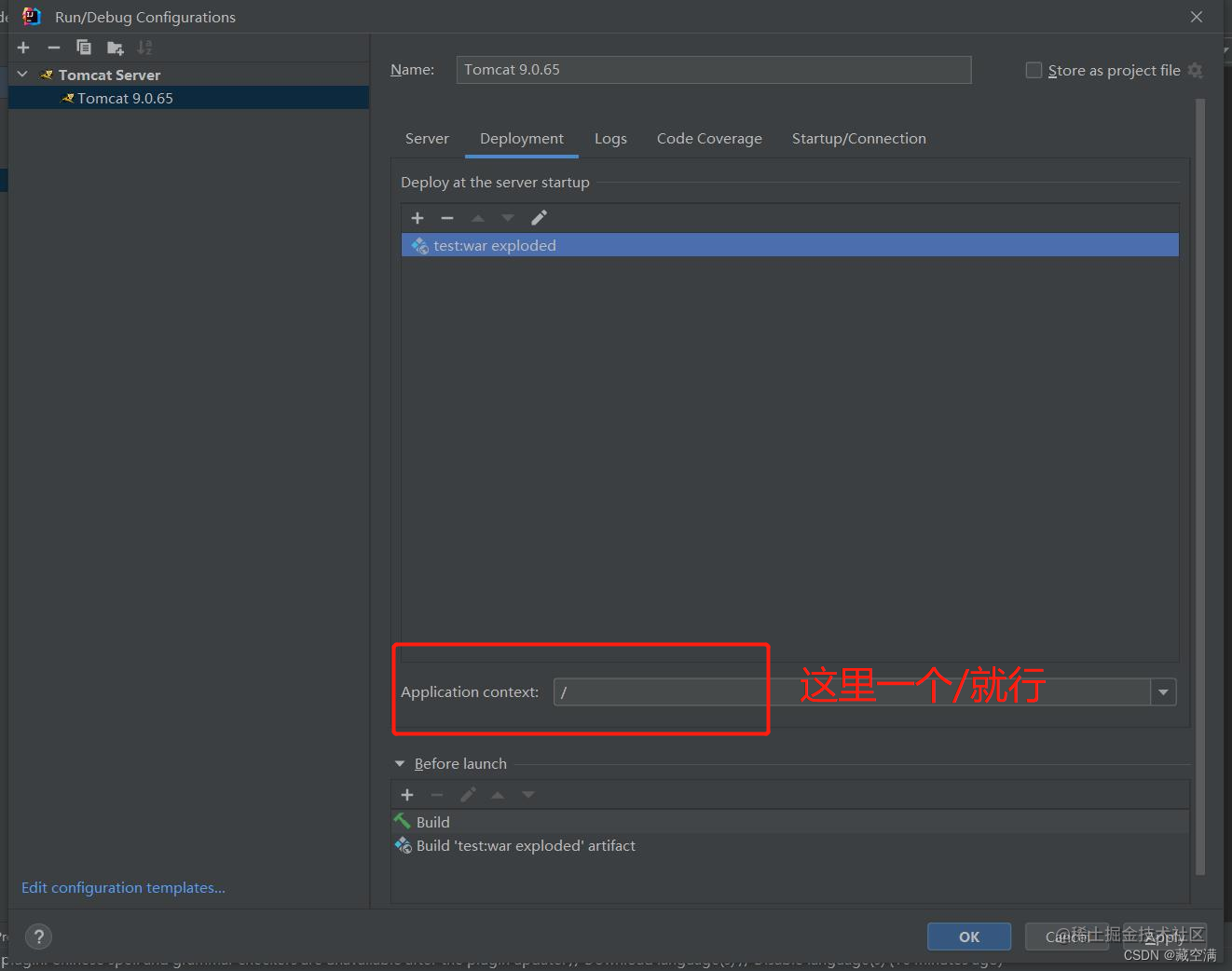Open Edit configuration templates link
The image size is (1232, 971).
[123, 888]
